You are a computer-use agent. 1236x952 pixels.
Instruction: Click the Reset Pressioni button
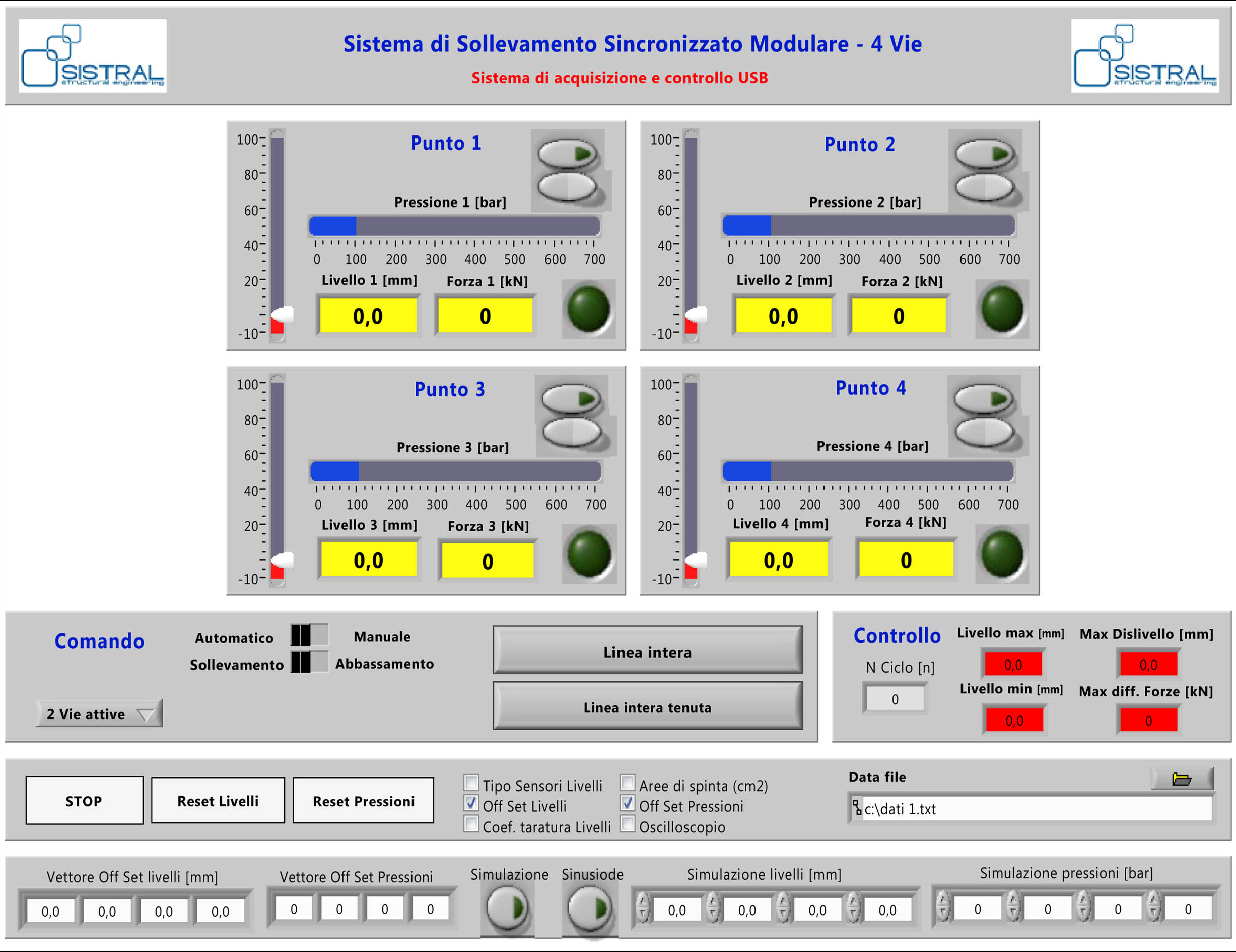[x=363, y=800]
